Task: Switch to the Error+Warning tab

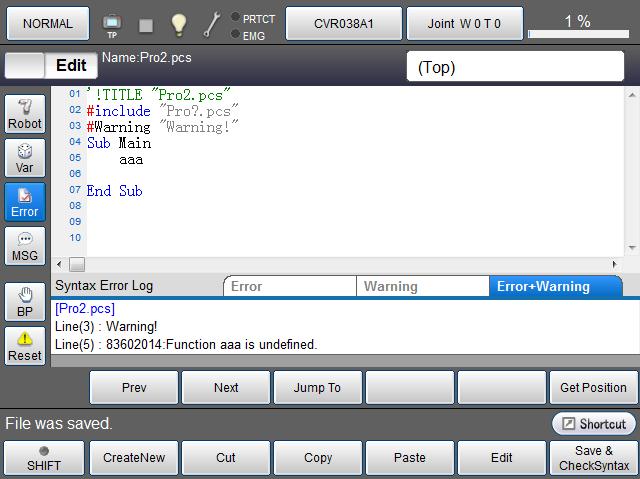Action: click(x=554, y=286)
